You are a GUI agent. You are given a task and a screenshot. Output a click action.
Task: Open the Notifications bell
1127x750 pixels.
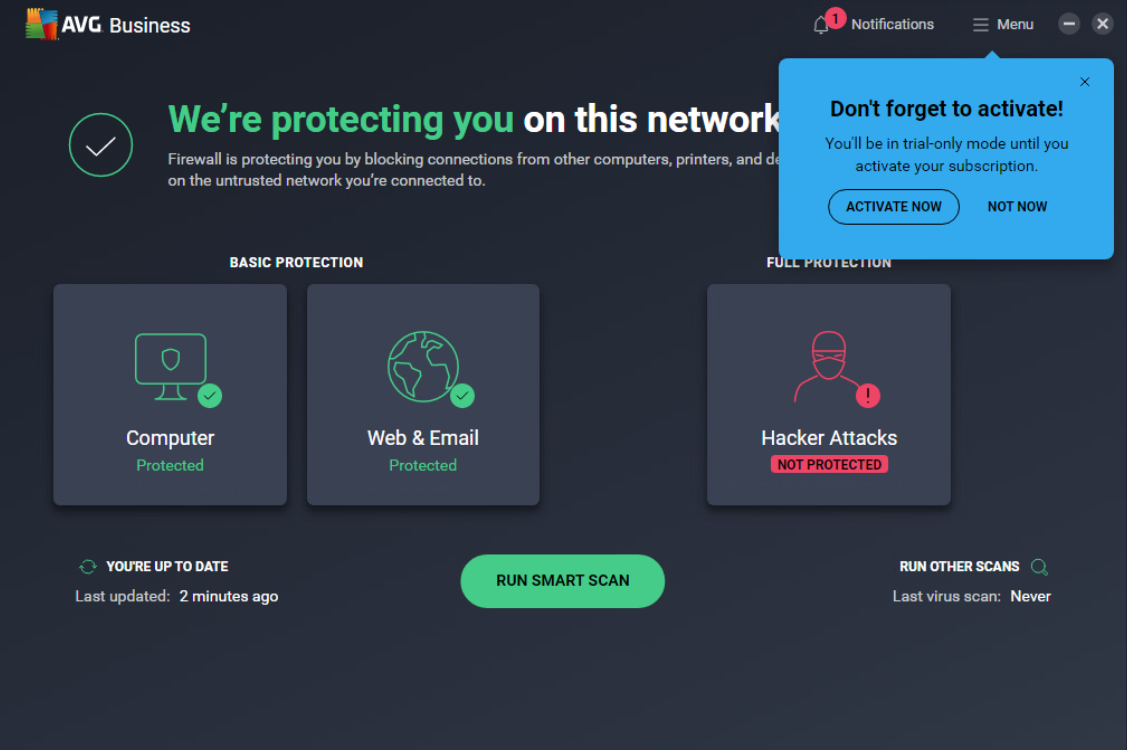pyautogui.click(x=819, y=23)
